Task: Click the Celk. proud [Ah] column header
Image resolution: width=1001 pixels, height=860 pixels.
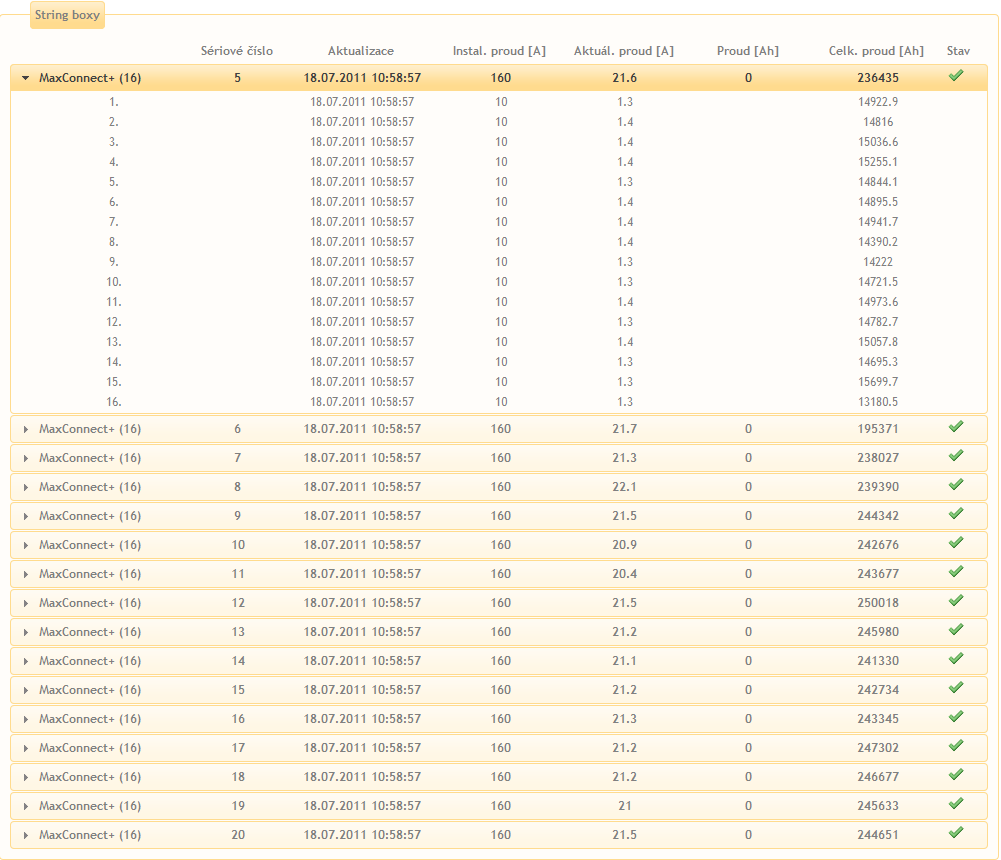Action: [x=877, y=51]
